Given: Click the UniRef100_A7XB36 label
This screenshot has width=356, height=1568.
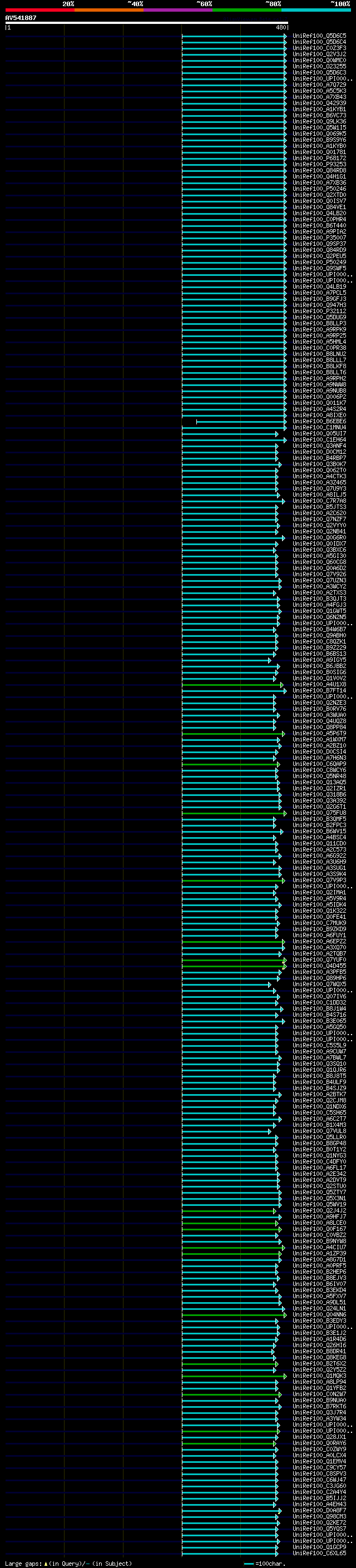Looking at the screenshot, I should (x=319, y=182).
